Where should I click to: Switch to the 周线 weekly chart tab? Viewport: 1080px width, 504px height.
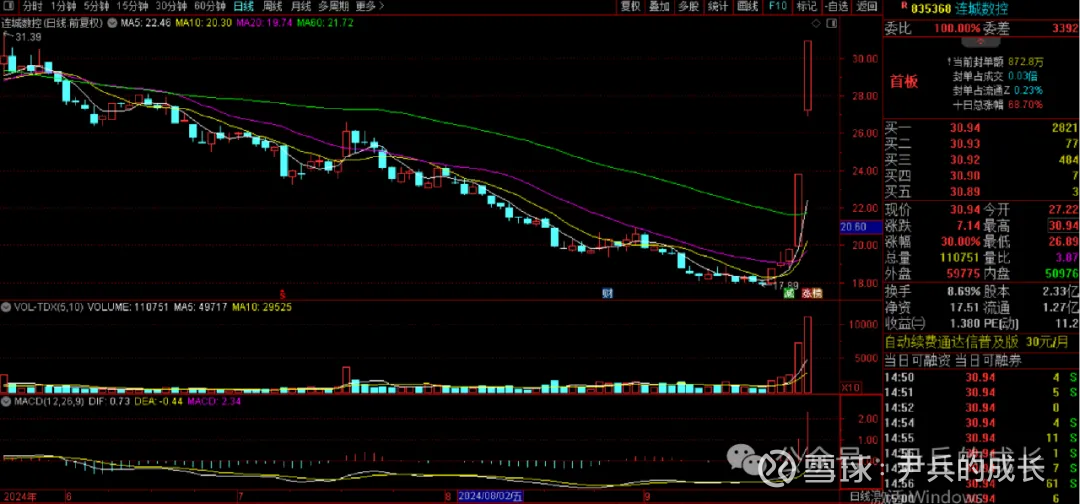(x=272, y=7)
